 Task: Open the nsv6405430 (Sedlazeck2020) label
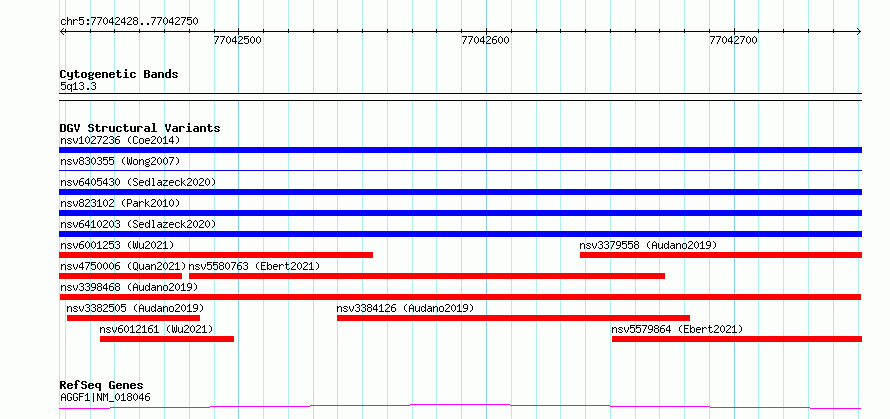138,182
